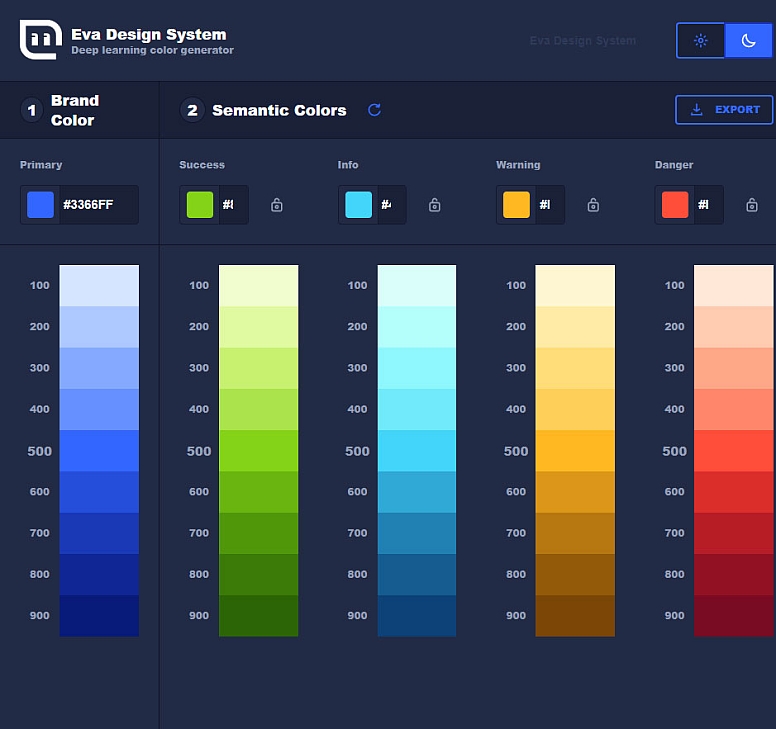Image resolution: width=776 pixels, height=729 pixels.
Task: Click the 500 label beside Danger scale
Action: point(675,451)
